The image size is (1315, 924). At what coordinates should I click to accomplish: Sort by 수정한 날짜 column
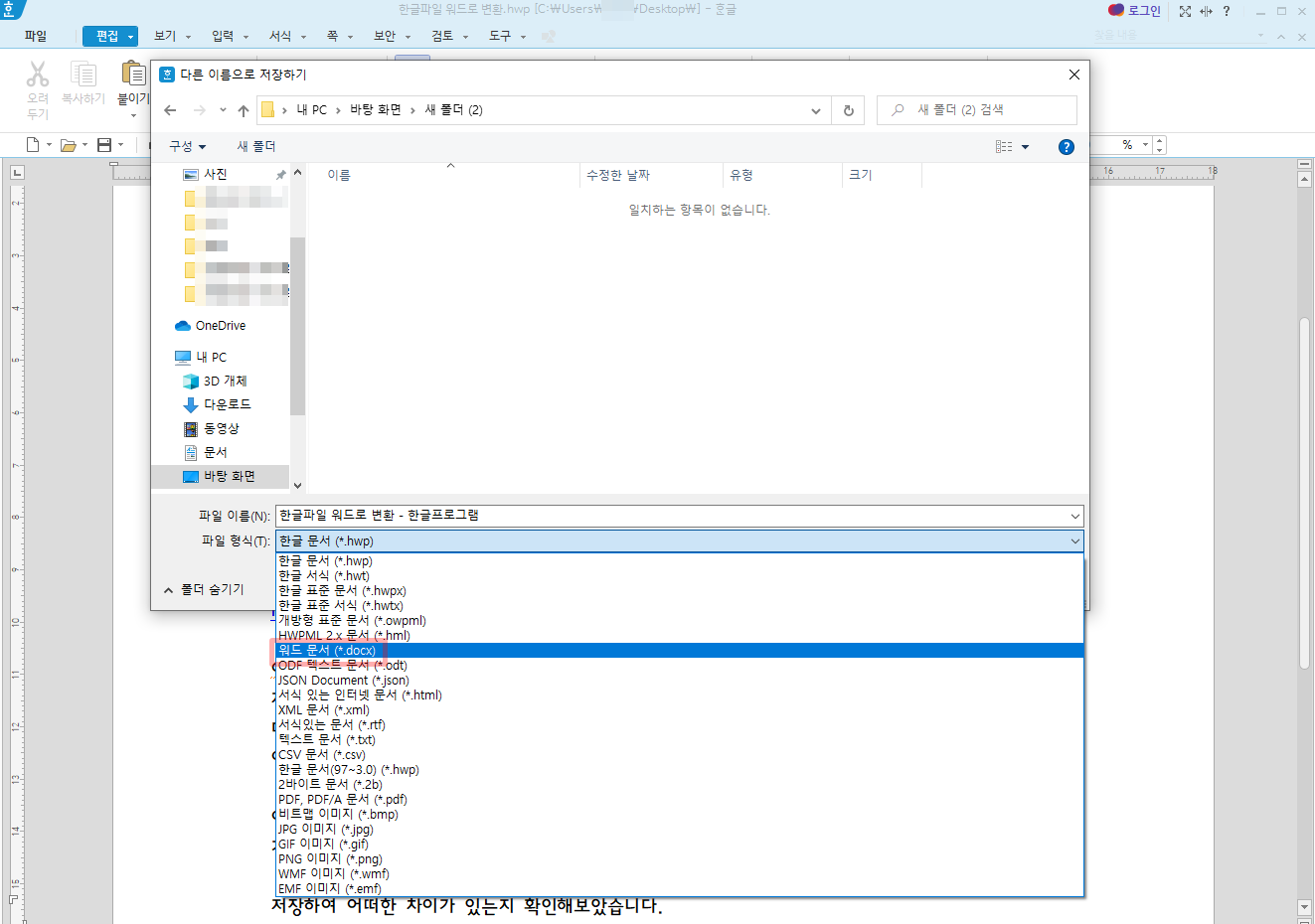[618, 175]
